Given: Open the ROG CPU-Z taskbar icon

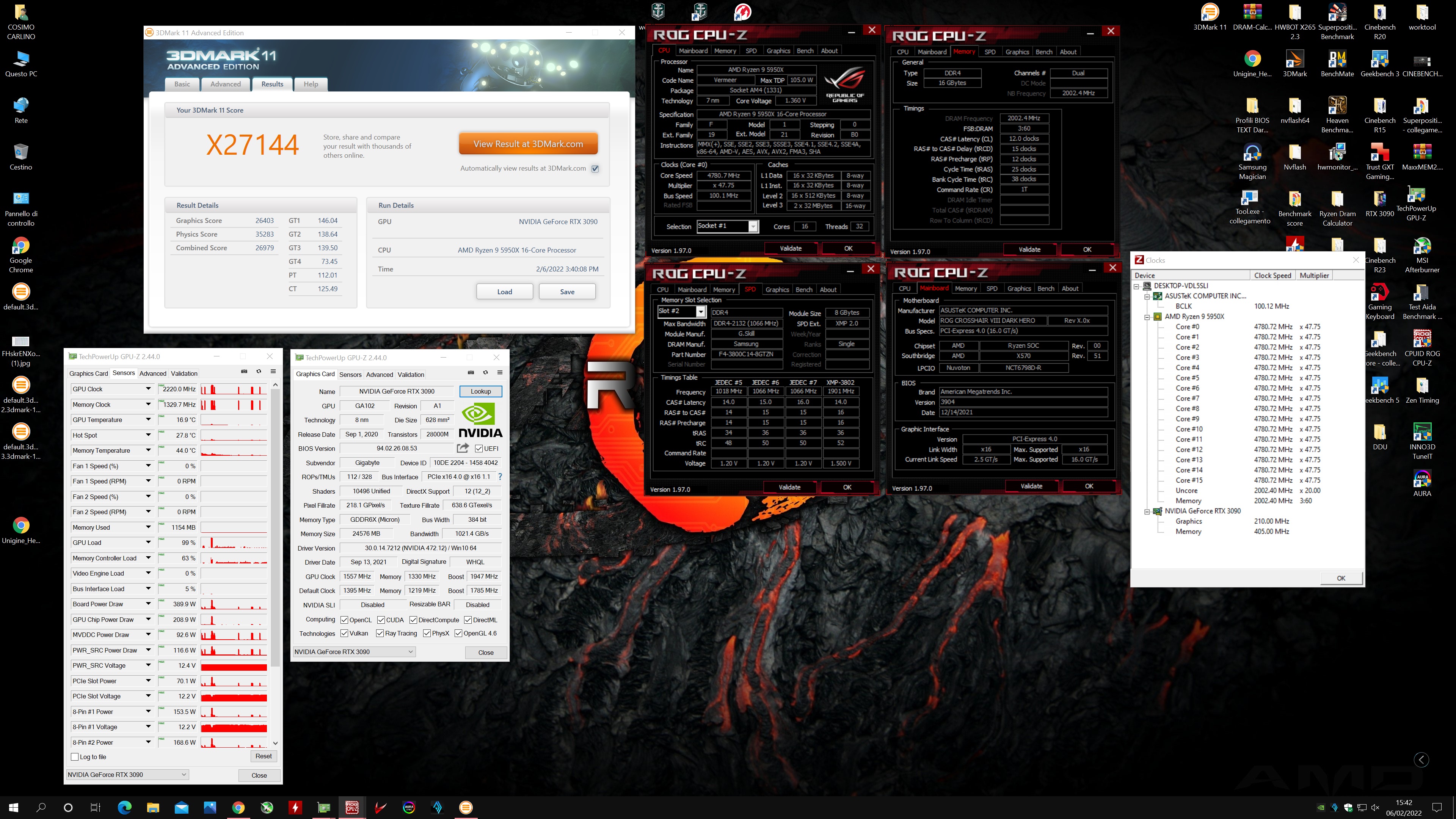Looking at the screenshot, I should (x=351, y=807).
